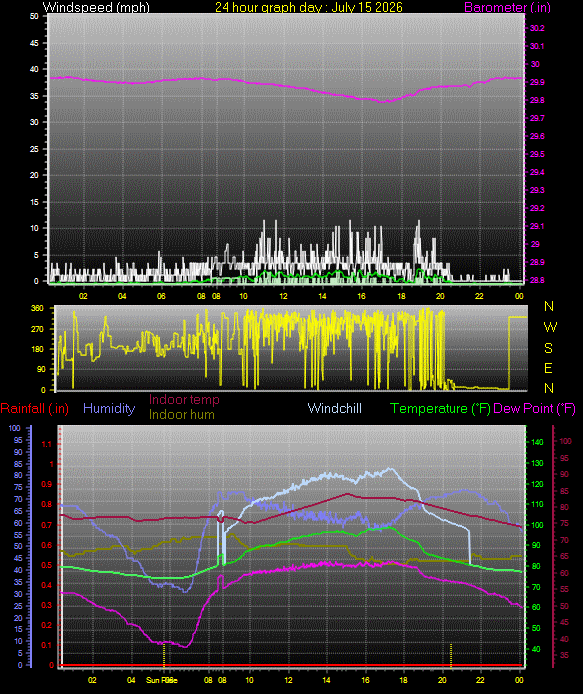
Task: Click the Sun Rise label on bottom axis
Action: click(162, 680)
